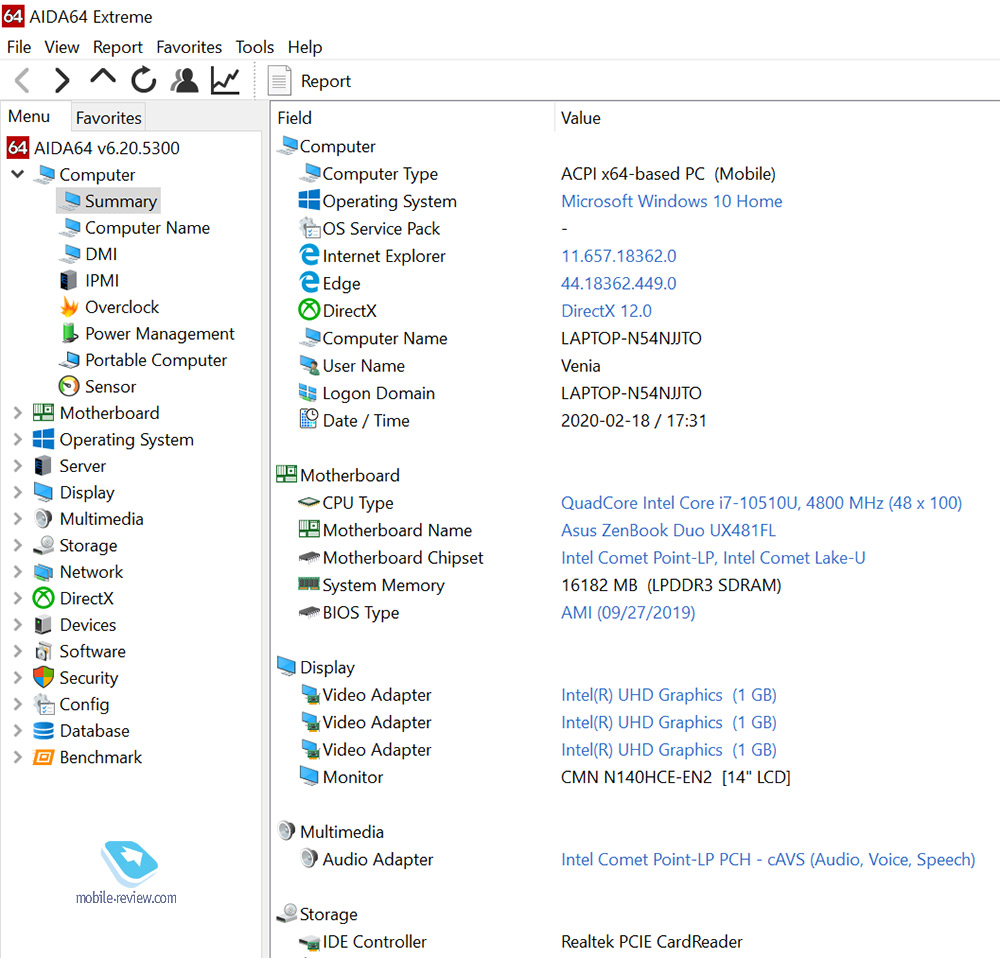Image resolution: width=1000 pixels, height=958 pixels.
Task: Click the Motherboard tree icon
Action: 43,413
